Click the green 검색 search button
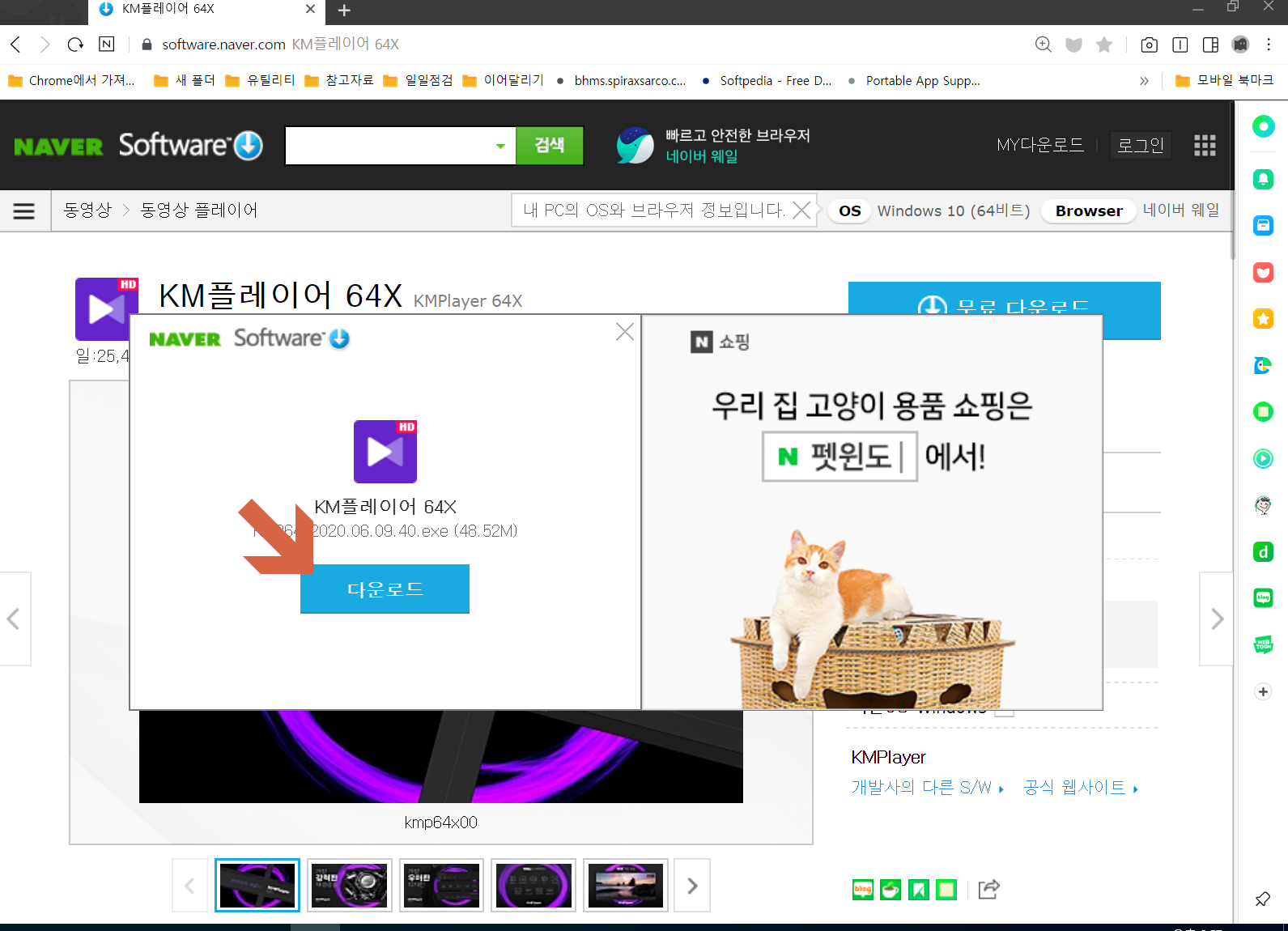The width and height of the screenshot is (1288, 931). point(550,145)
